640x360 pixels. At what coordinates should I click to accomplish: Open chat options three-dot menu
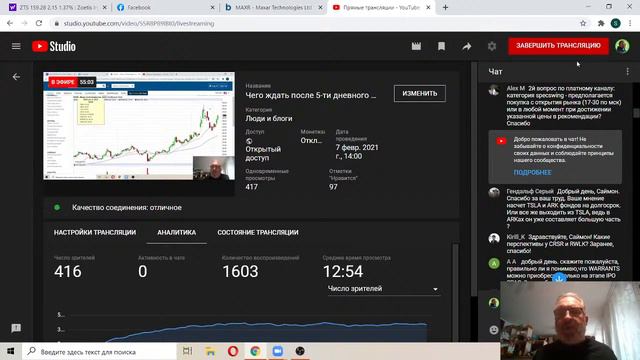click(x=627, y=71)
